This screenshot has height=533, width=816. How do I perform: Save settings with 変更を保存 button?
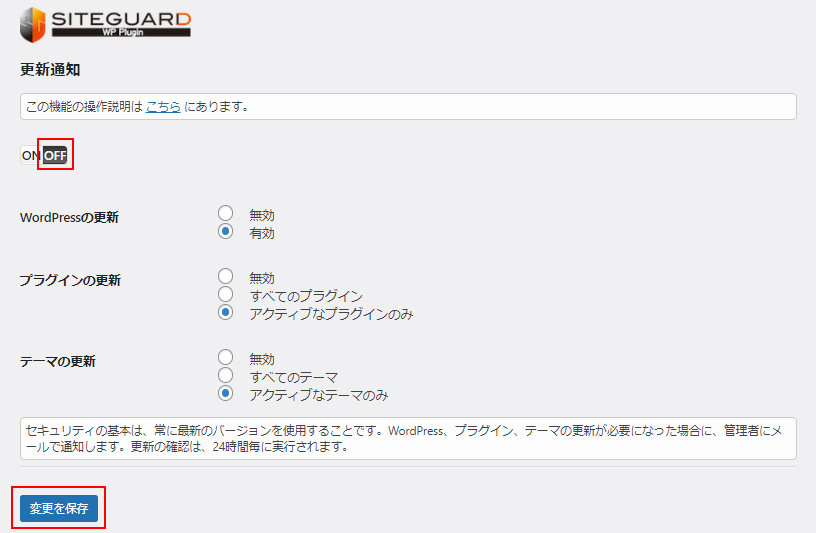(x=59, y=509)
